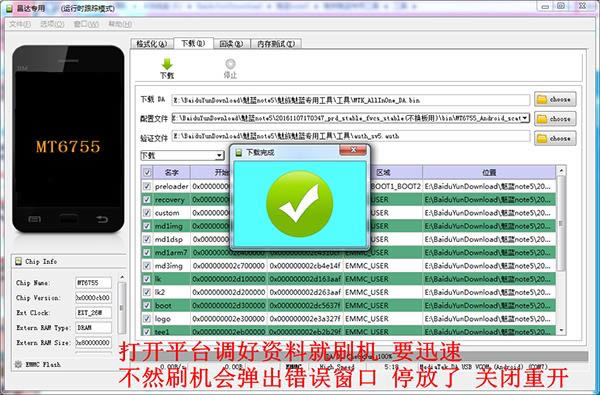
Task: Open the Help menu
Action: [x=120, y=24]
